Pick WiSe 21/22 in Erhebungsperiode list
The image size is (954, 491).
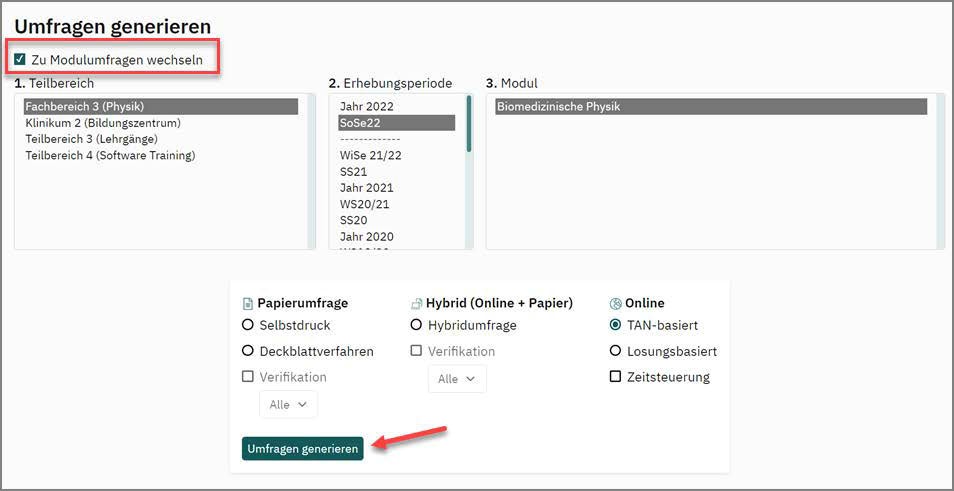tap(370, 155)
